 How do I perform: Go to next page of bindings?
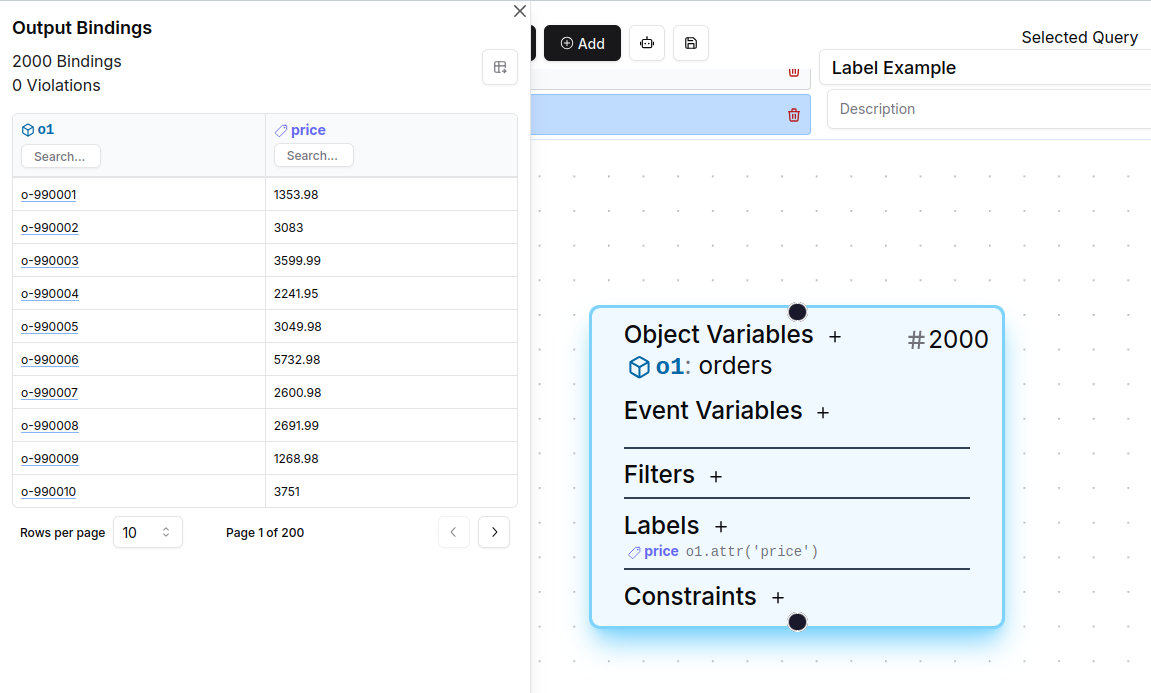click(494, 533)
